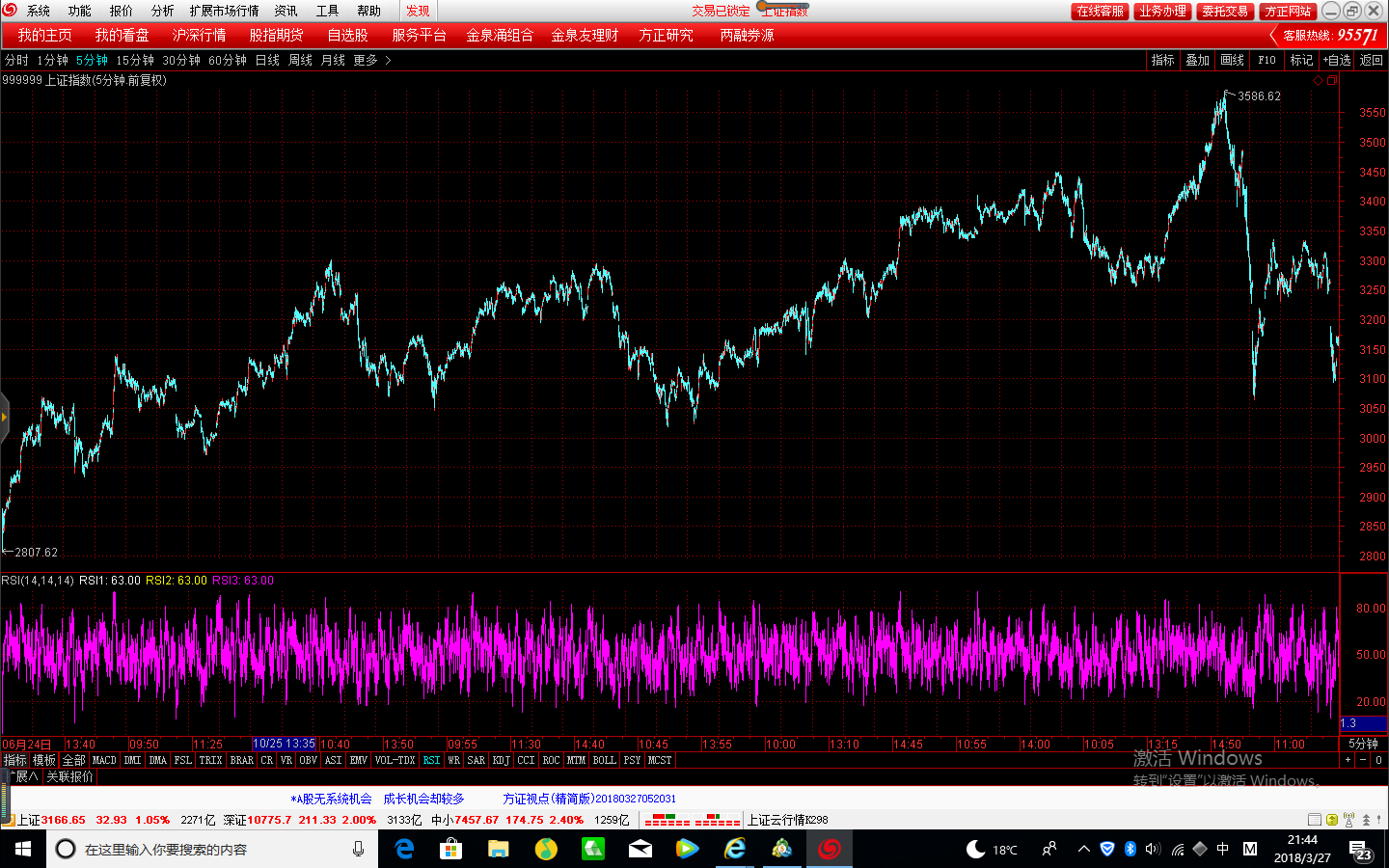Click the Bluetooth icon in the system tray

(x=1130, y=849)
